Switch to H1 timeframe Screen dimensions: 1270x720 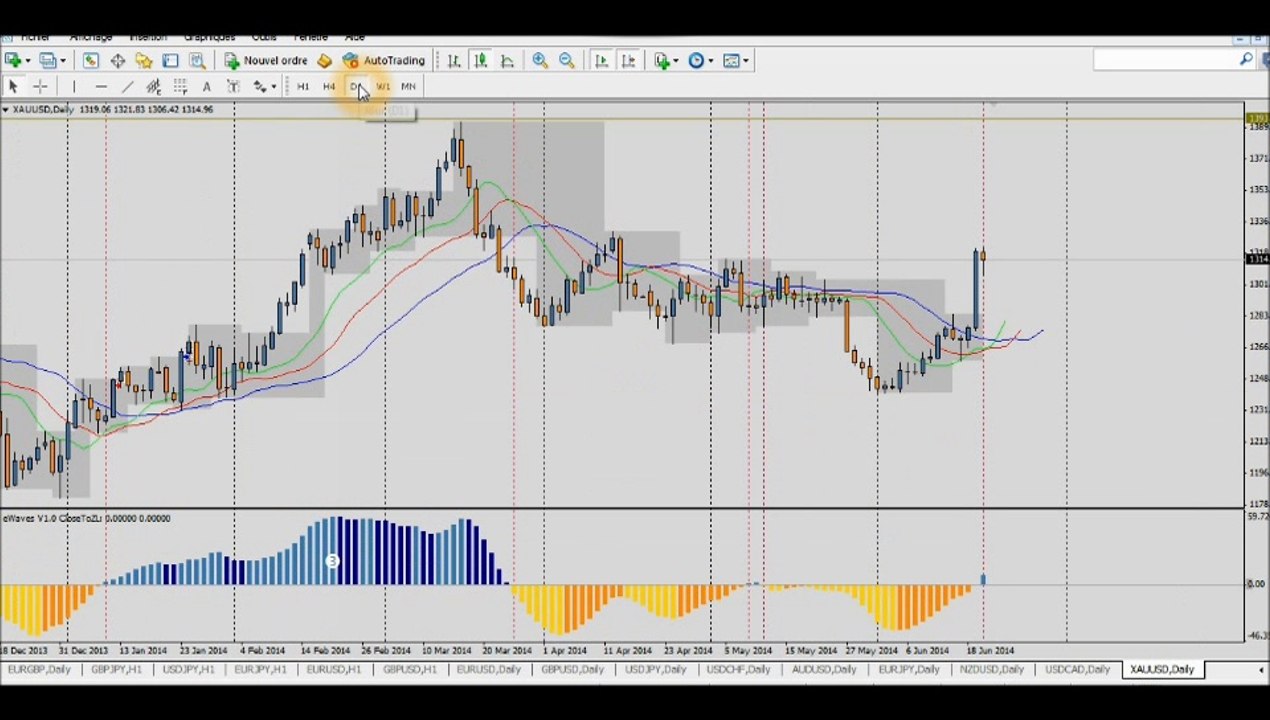pyautogui.click(x=303, y=87)
